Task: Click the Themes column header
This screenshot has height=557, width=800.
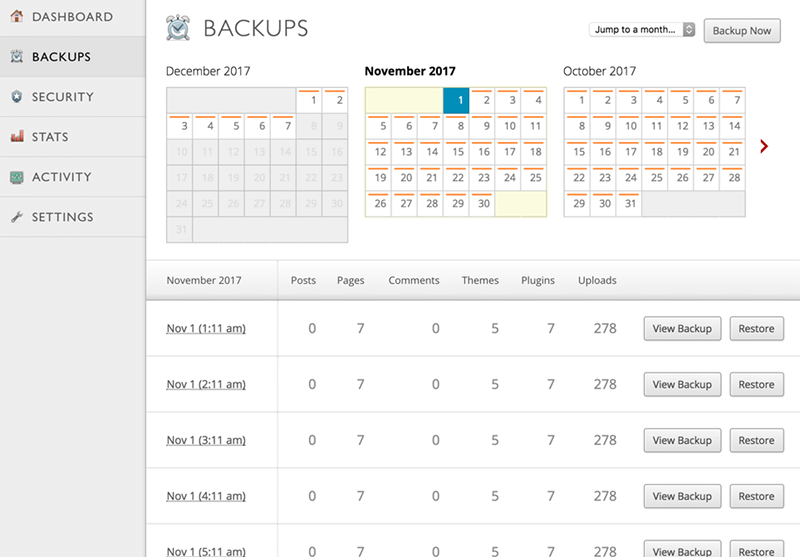Action: click(x=480, y=280)
